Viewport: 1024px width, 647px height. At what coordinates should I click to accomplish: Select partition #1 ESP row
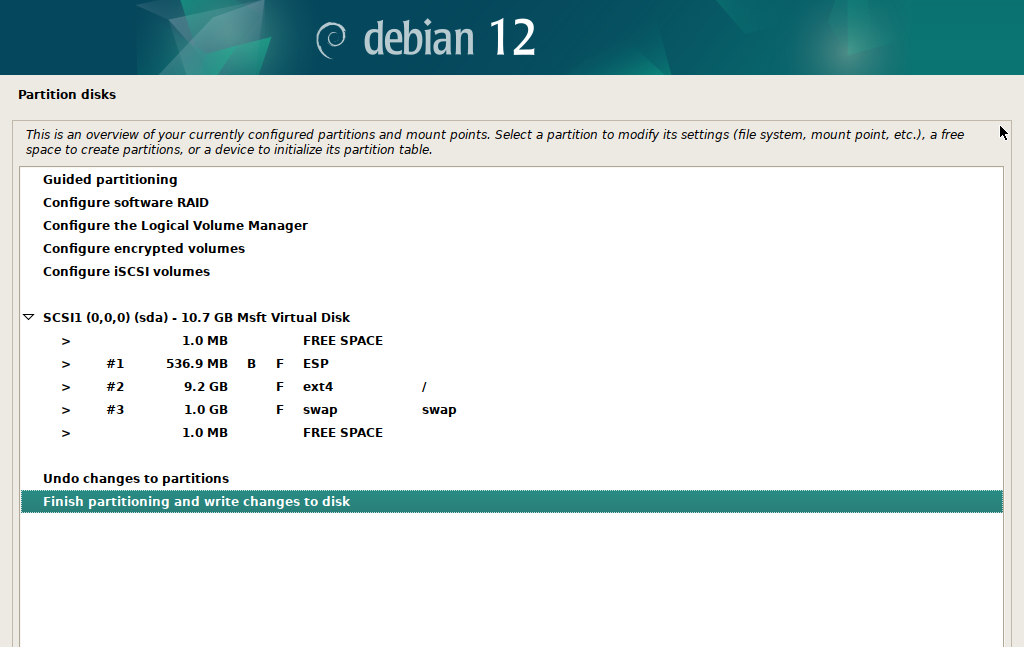511,364
